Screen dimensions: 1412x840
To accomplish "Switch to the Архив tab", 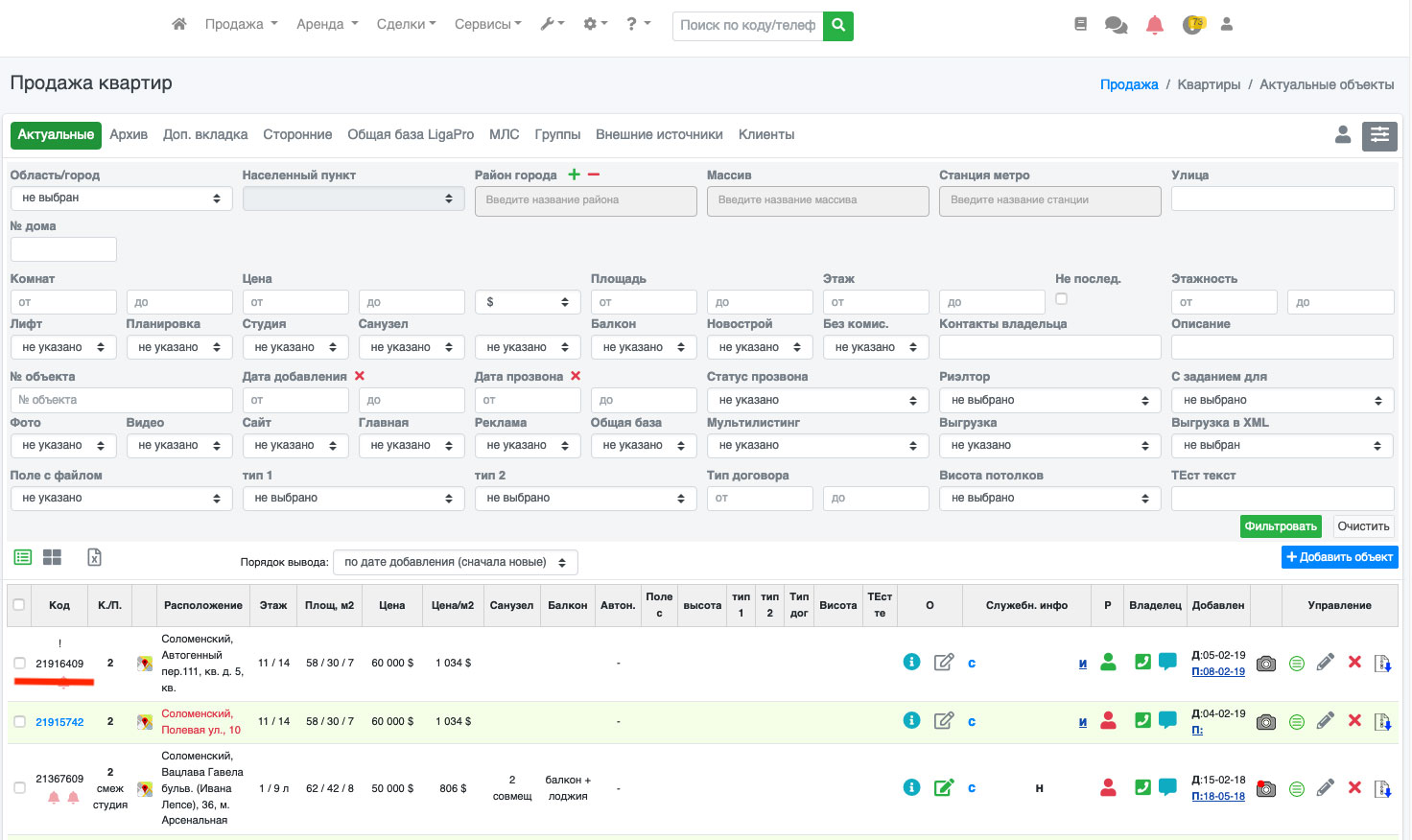I will point(129,135).
